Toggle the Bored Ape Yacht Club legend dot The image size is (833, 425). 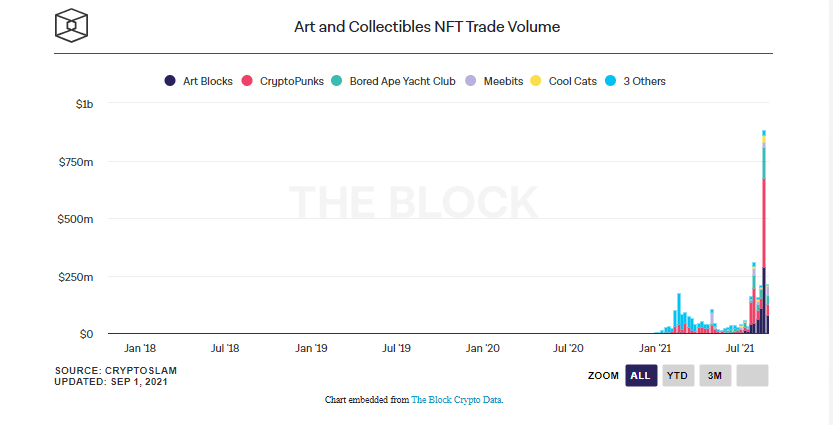336,81
